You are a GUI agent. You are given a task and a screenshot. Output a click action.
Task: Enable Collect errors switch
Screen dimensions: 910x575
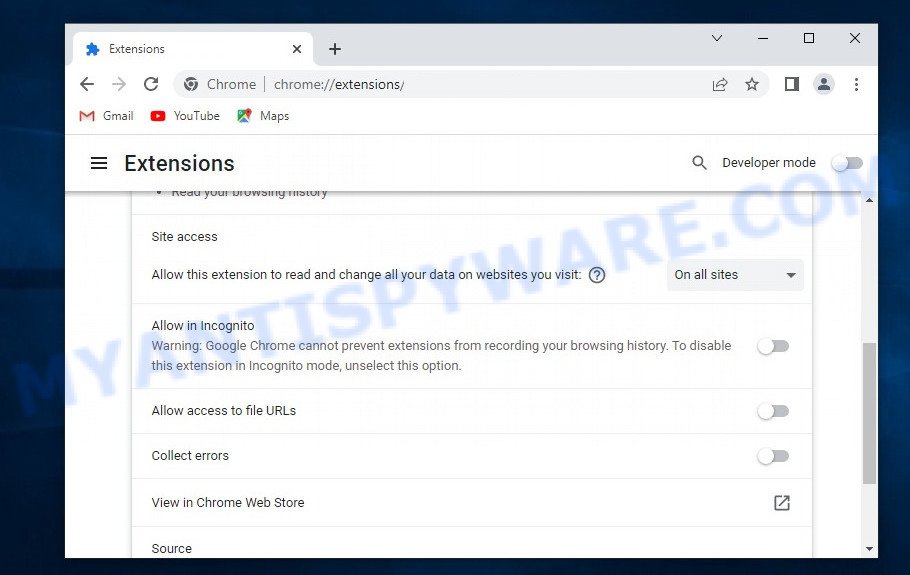[773, 456]
